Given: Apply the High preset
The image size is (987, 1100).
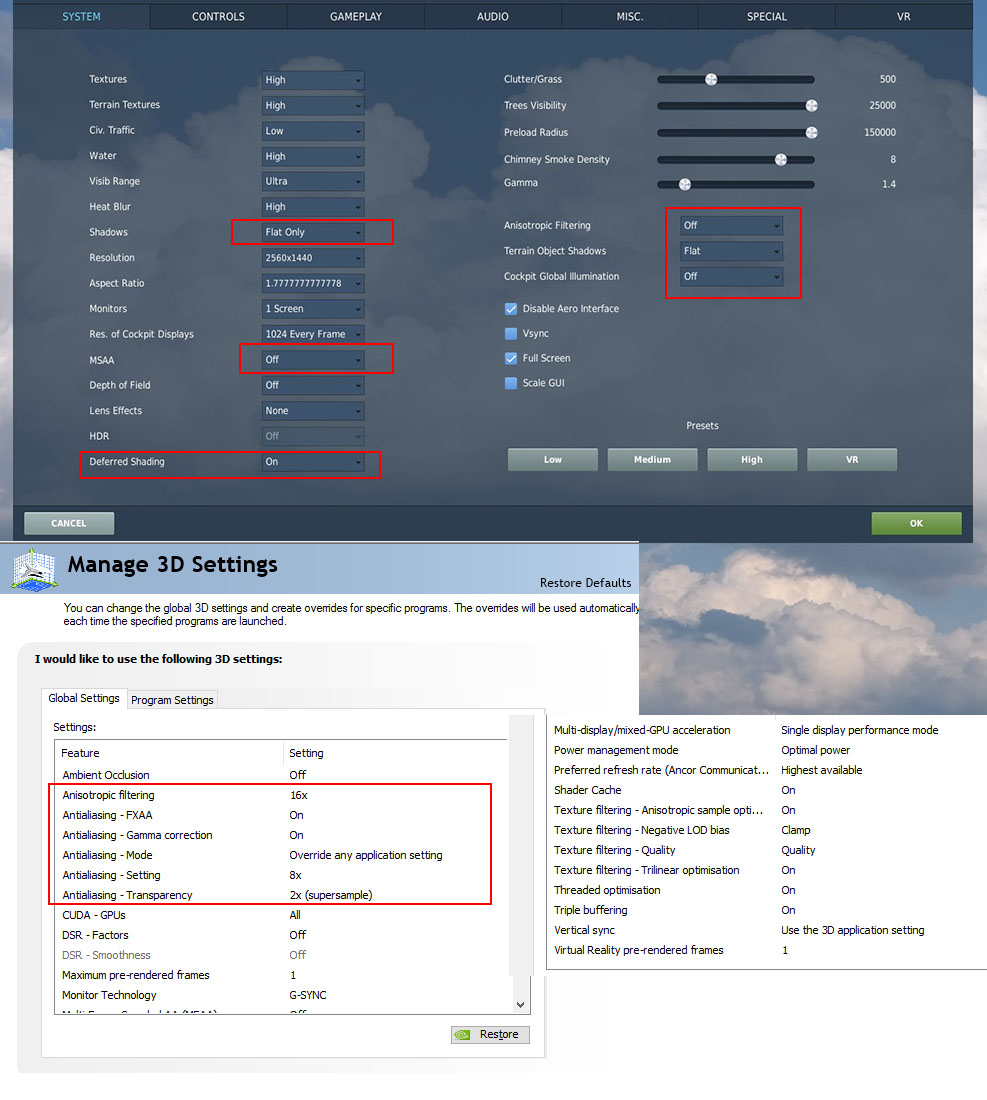Looking at the screenshot, I should [752, 460].
